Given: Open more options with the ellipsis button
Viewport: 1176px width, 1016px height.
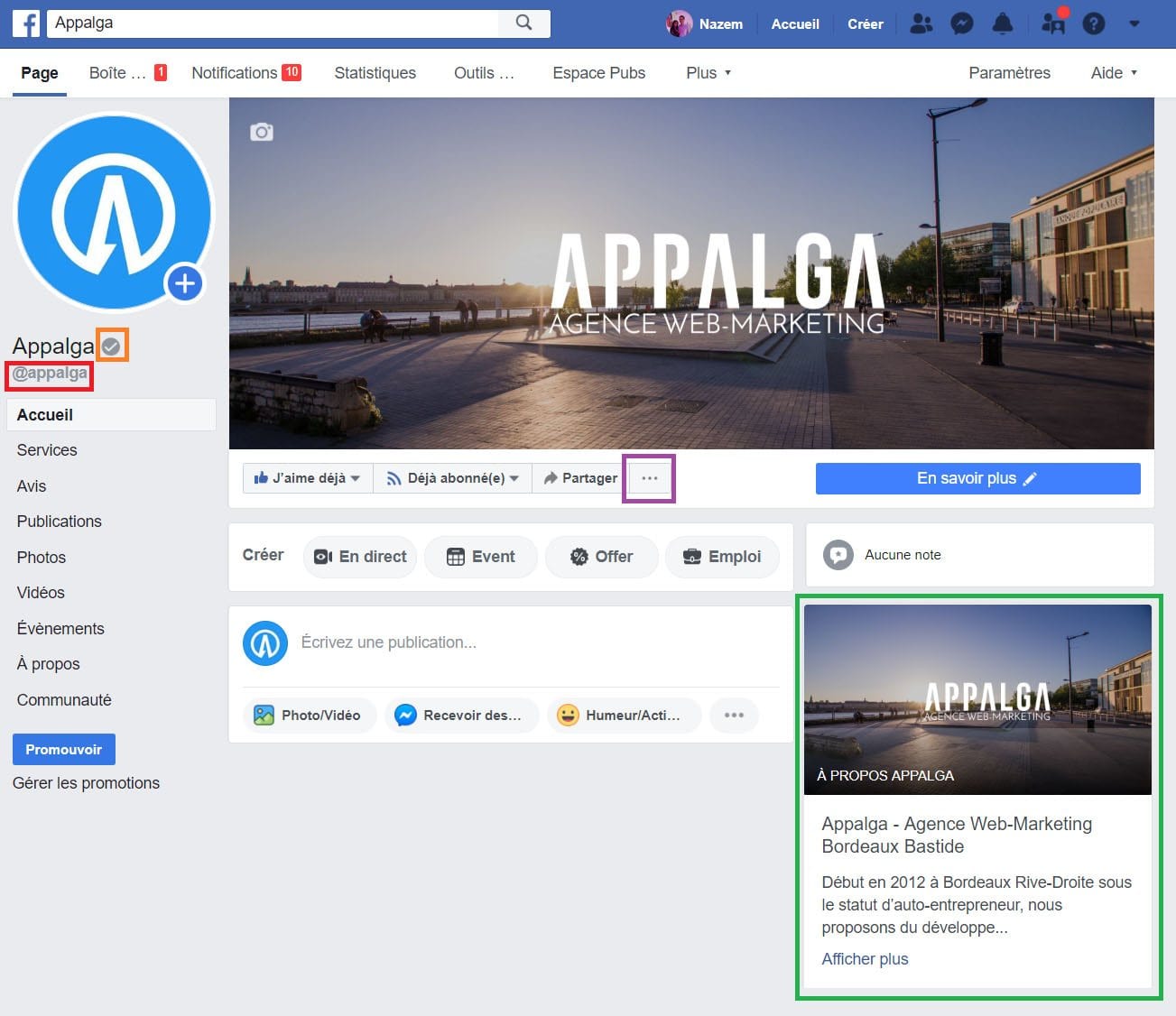Looking at the screenshot, I should click(x=648, y=478).
